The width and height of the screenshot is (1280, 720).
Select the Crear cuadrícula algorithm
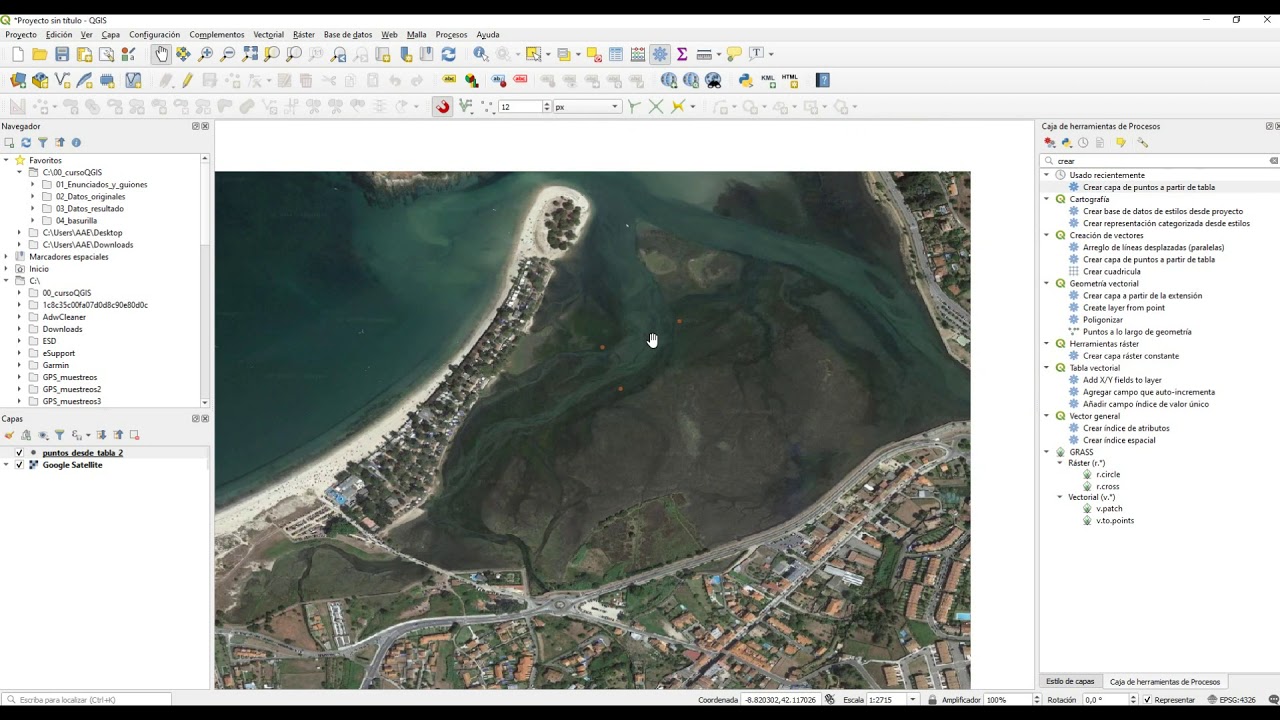pyautogui.click(x=1111, y=271)
